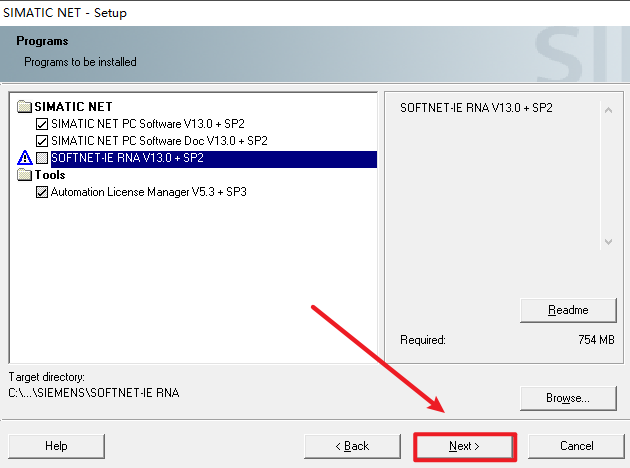Screen dimensions: 630x468
Task: Uncheck SIMATIC NET PC Software V13.0 + SP2
Action: [42, 124]
